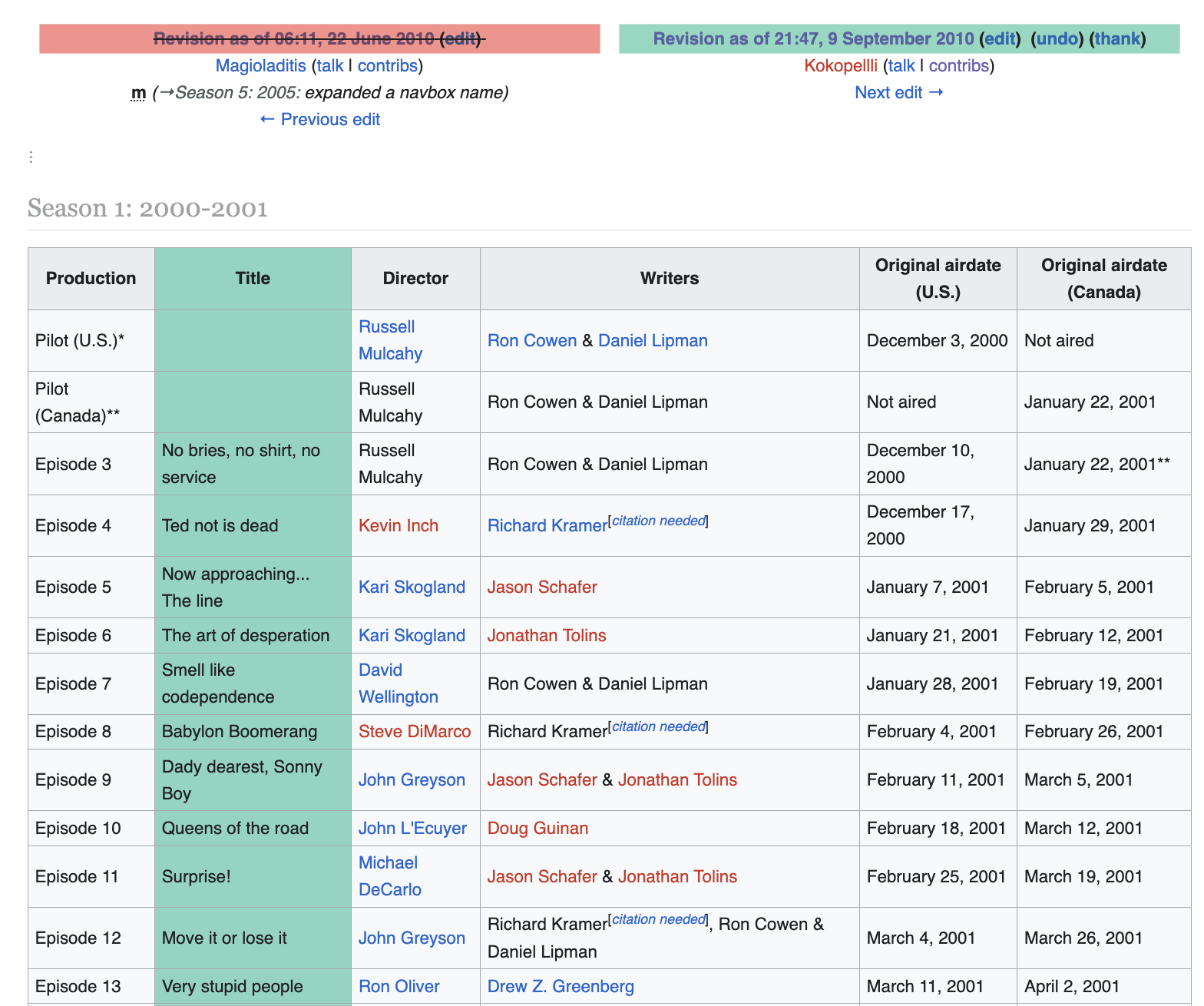The height and width of the screenshot is (1006, 1204).
Task: Select the Production column header
Action: tap(91, 279)
